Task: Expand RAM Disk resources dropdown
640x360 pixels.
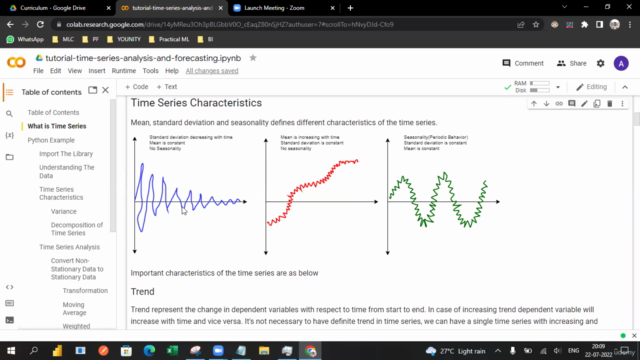Action: (x=558, y=87)
